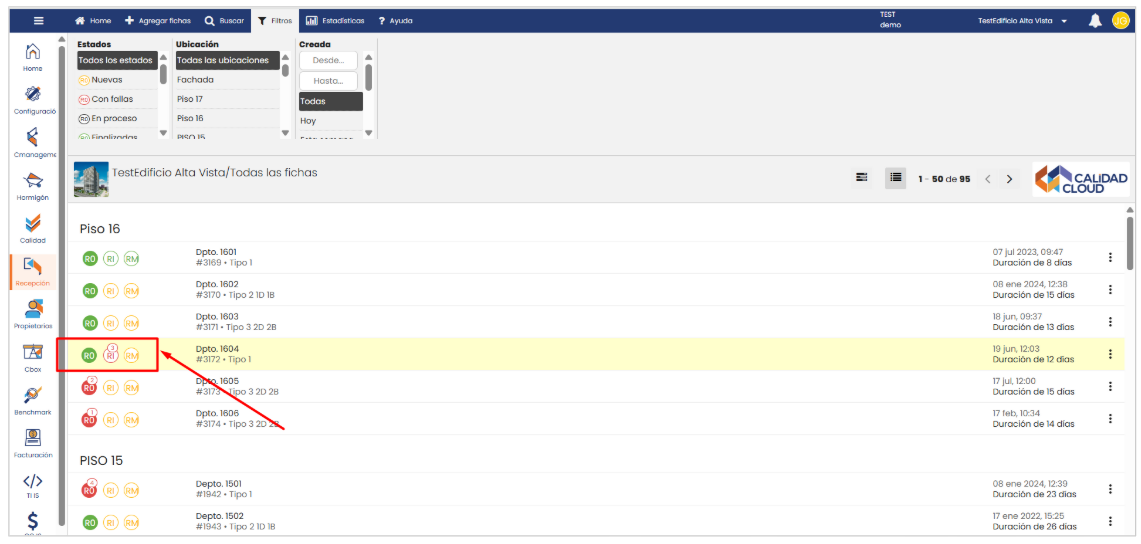
Task: Go to Agregar fichas in the top menu
Action: [159, 20]
